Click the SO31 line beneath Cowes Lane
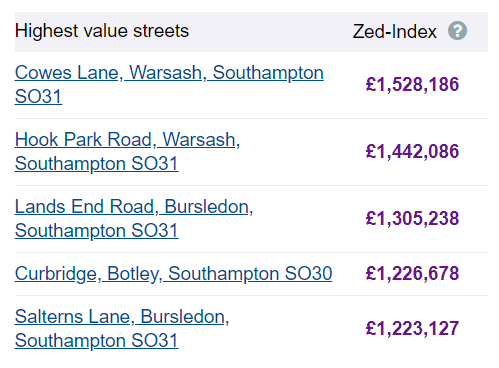 (38, 97)
